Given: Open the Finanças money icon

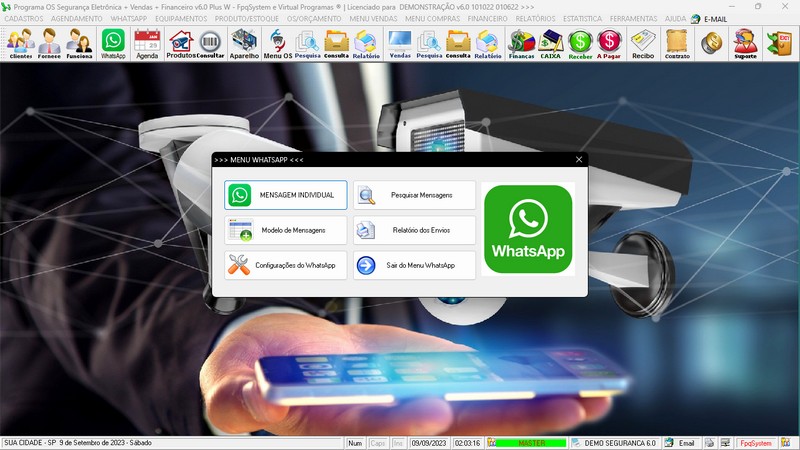Looking at the screenshot, I should click(521, 44).
